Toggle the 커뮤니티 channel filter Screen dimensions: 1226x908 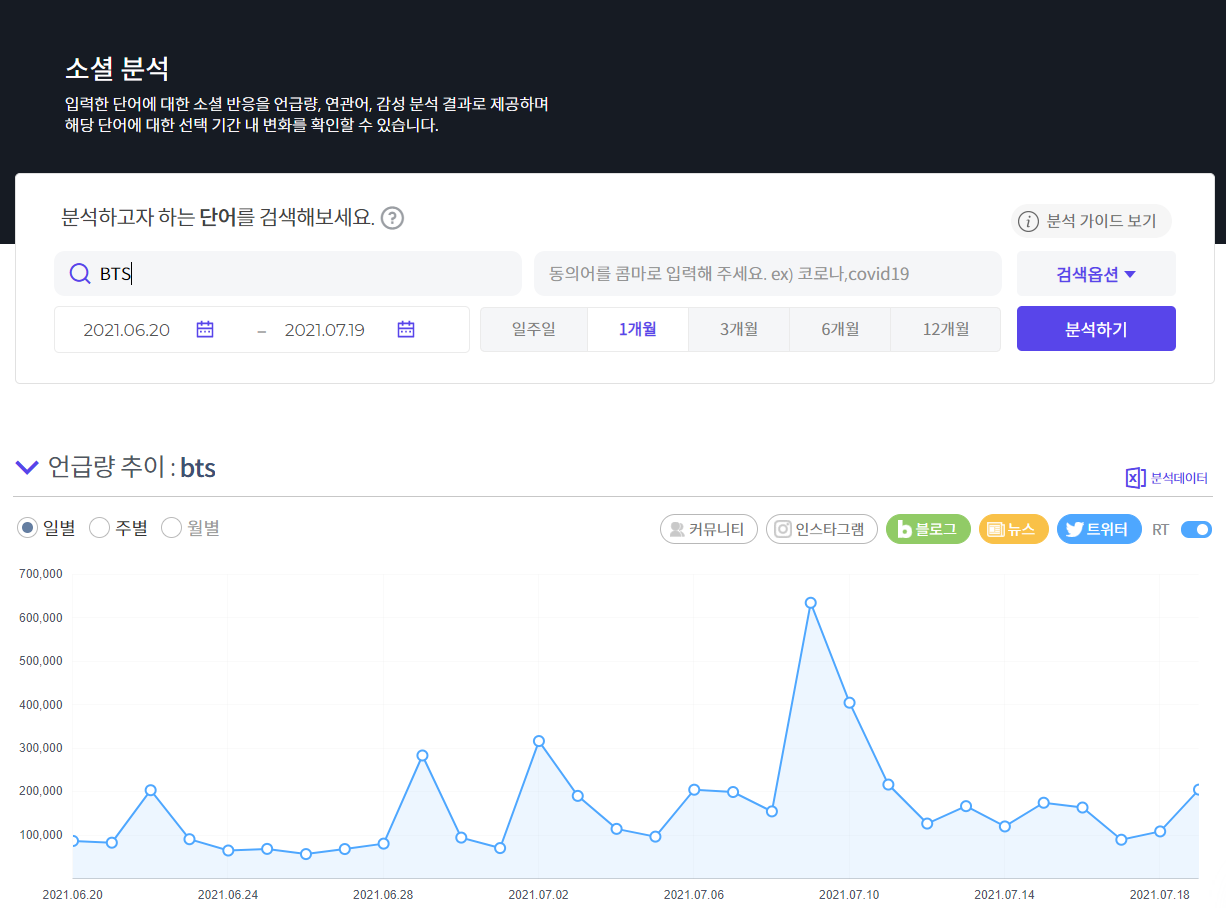tap(709, 529)
